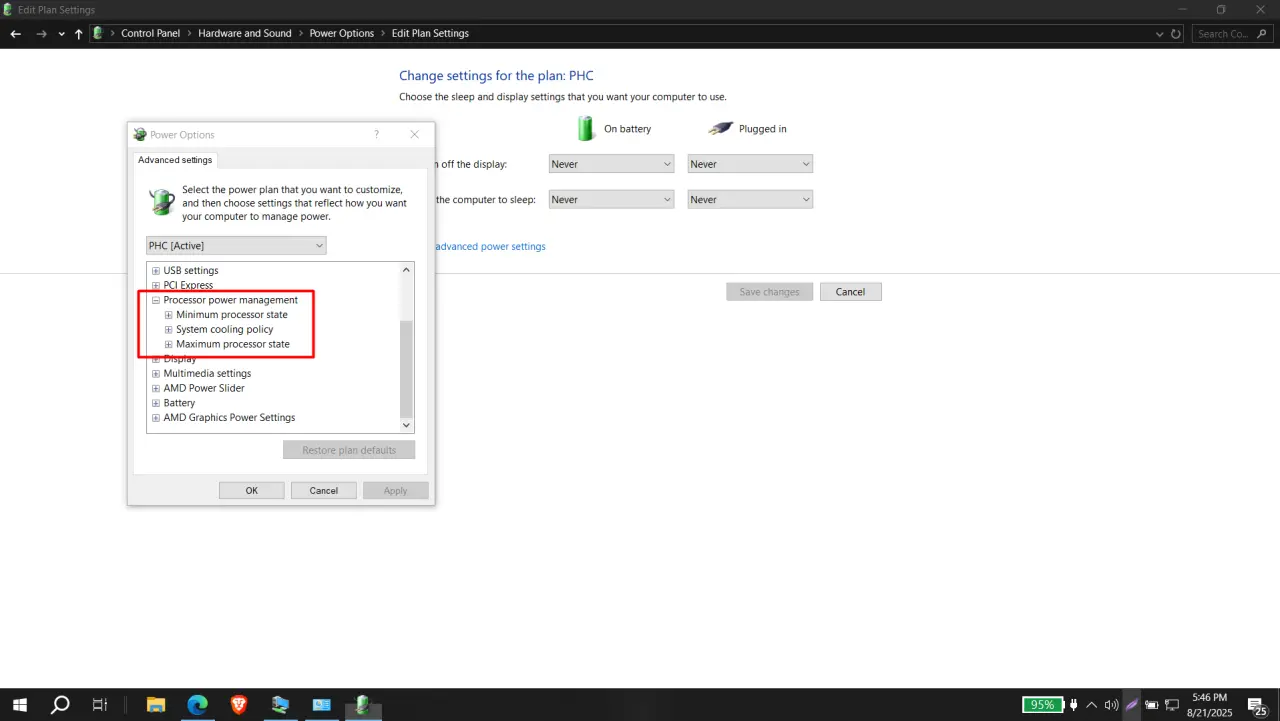This screenshot has height=721, width=1280.
Task: Click the advanced power settings link
Action: click(x=490, y=246)
